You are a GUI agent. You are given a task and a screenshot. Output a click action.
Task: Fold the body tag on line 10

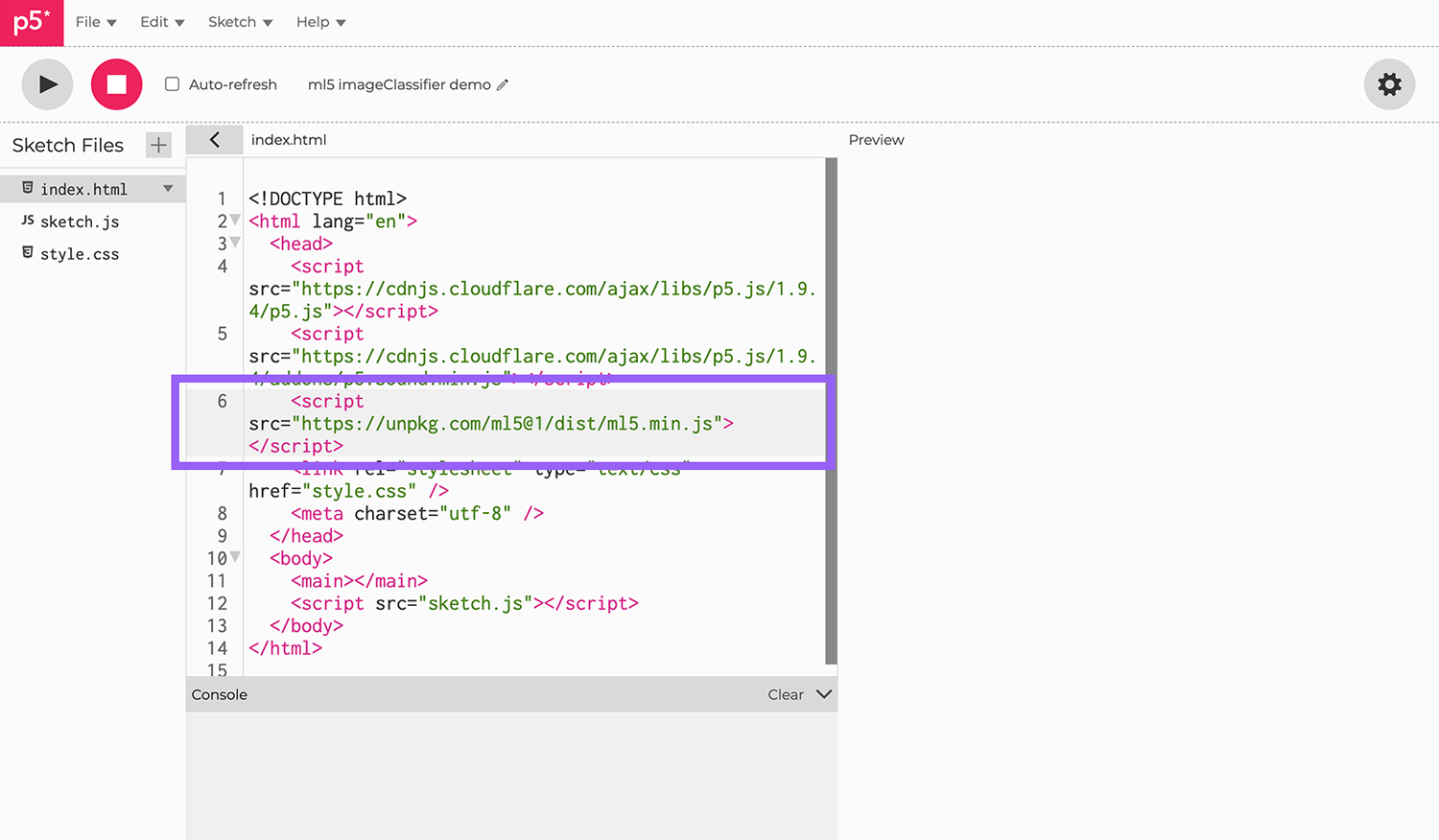235,557
